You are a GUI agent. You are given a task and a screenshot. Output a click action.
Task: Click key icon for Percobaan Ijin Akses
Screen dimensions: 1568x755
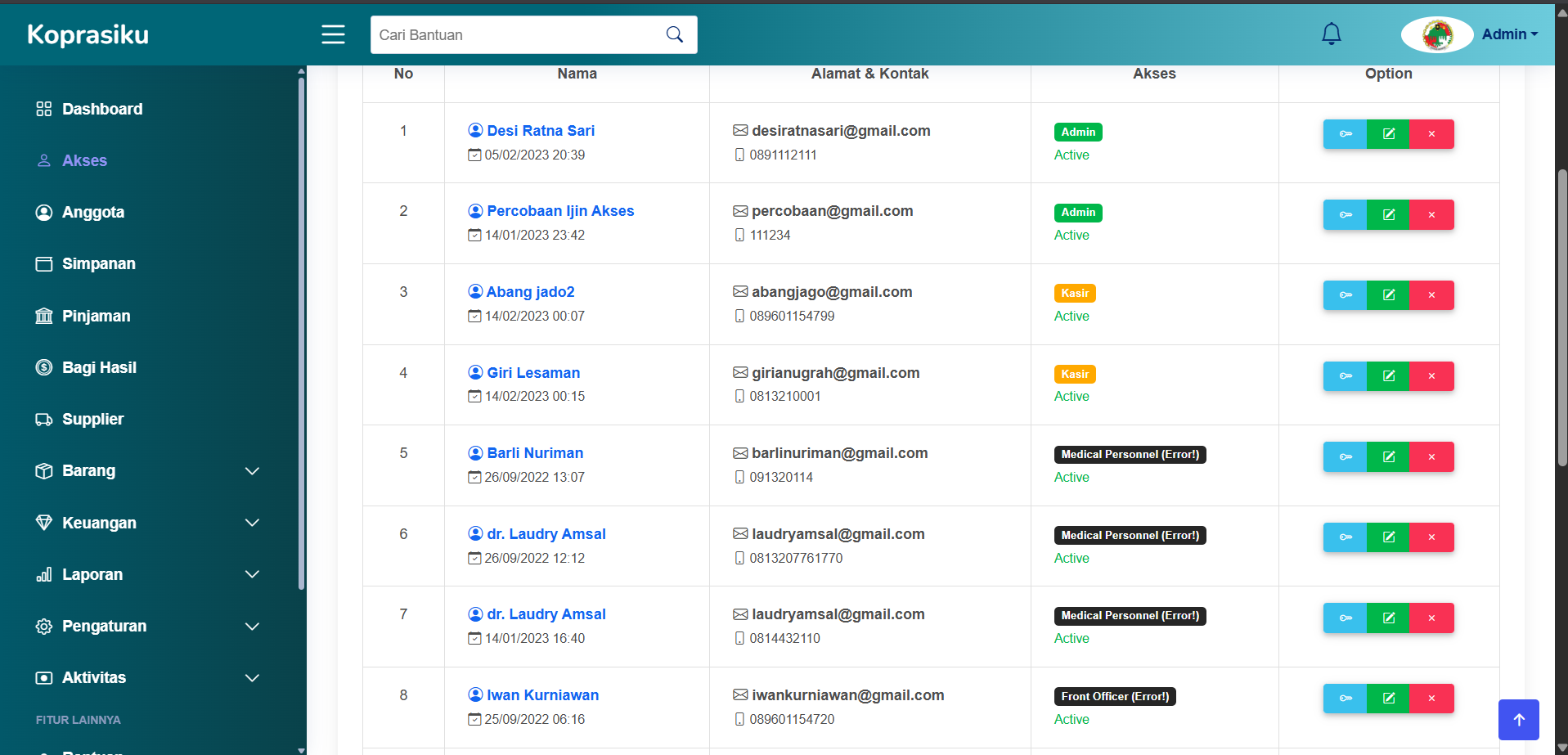1345,215
